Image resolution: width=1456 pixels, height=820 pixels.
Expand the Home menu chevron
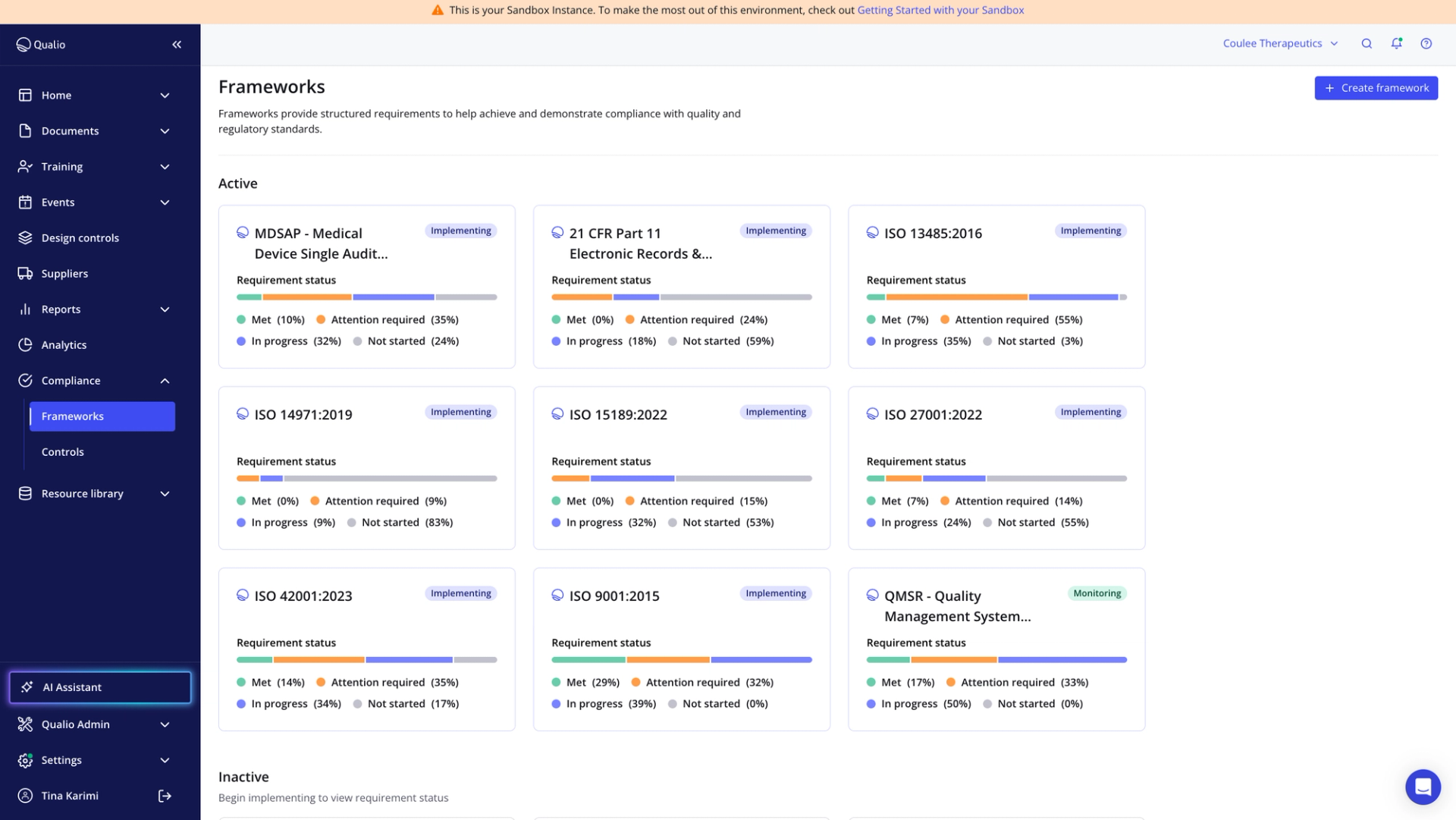tap(165, 96)
